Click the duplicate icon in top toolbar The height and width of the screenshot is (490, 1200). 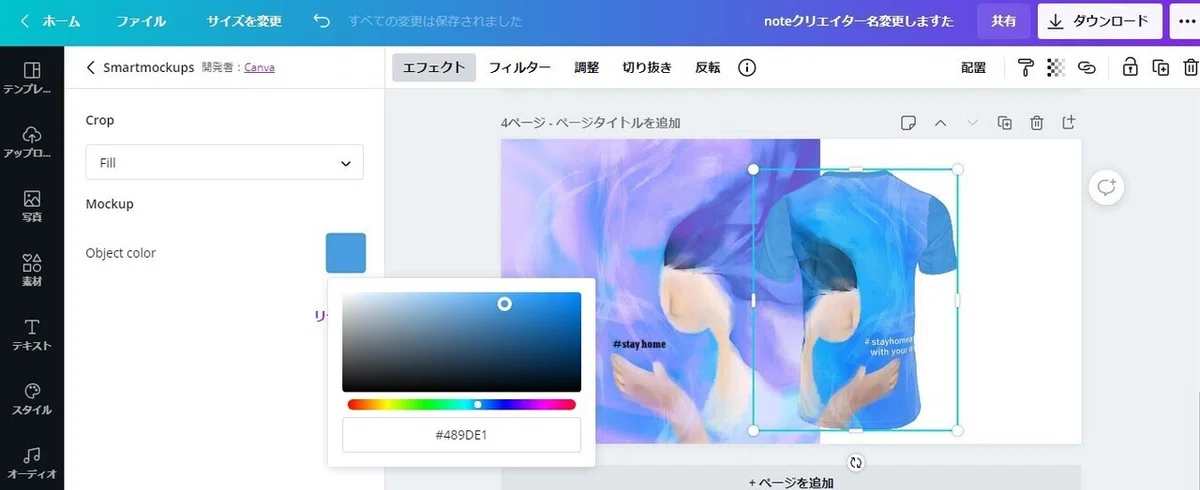click(x=1160, y=68)
